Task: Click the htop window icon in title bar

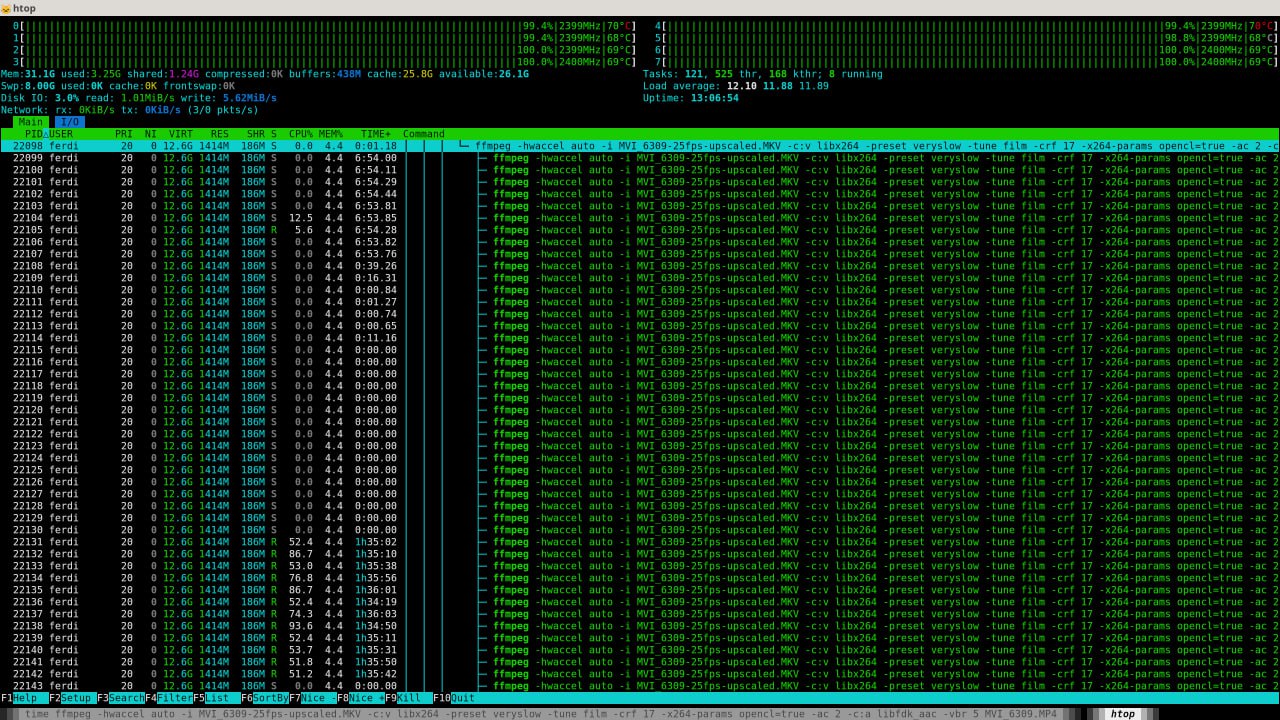Action: pos(5,8)
